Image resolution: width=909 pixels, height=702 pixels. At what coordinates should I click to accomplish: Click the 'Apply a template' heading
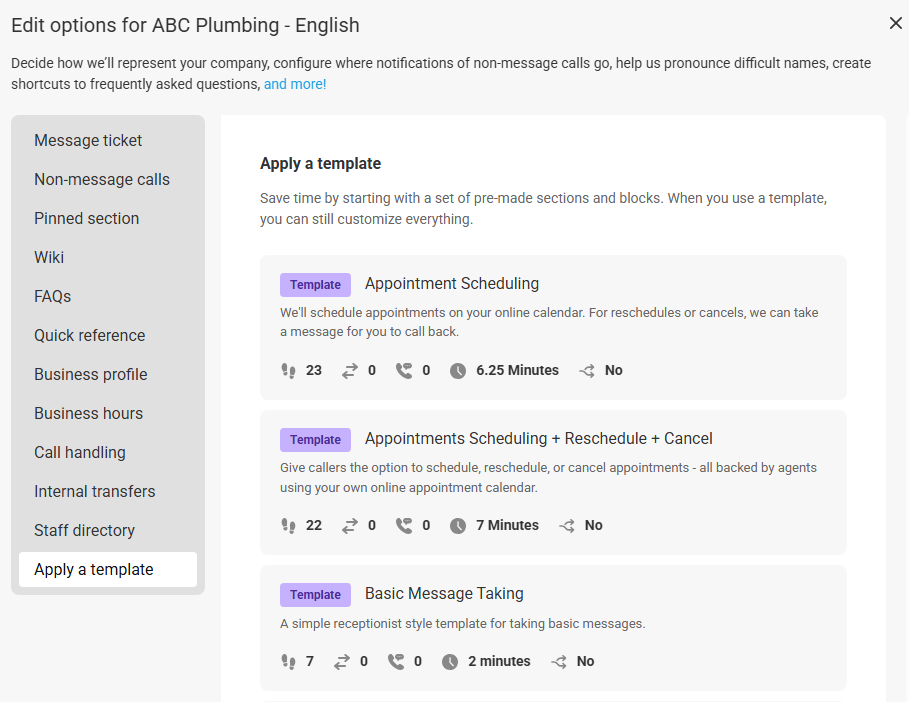pyautogui.click(x=320, y=163)
